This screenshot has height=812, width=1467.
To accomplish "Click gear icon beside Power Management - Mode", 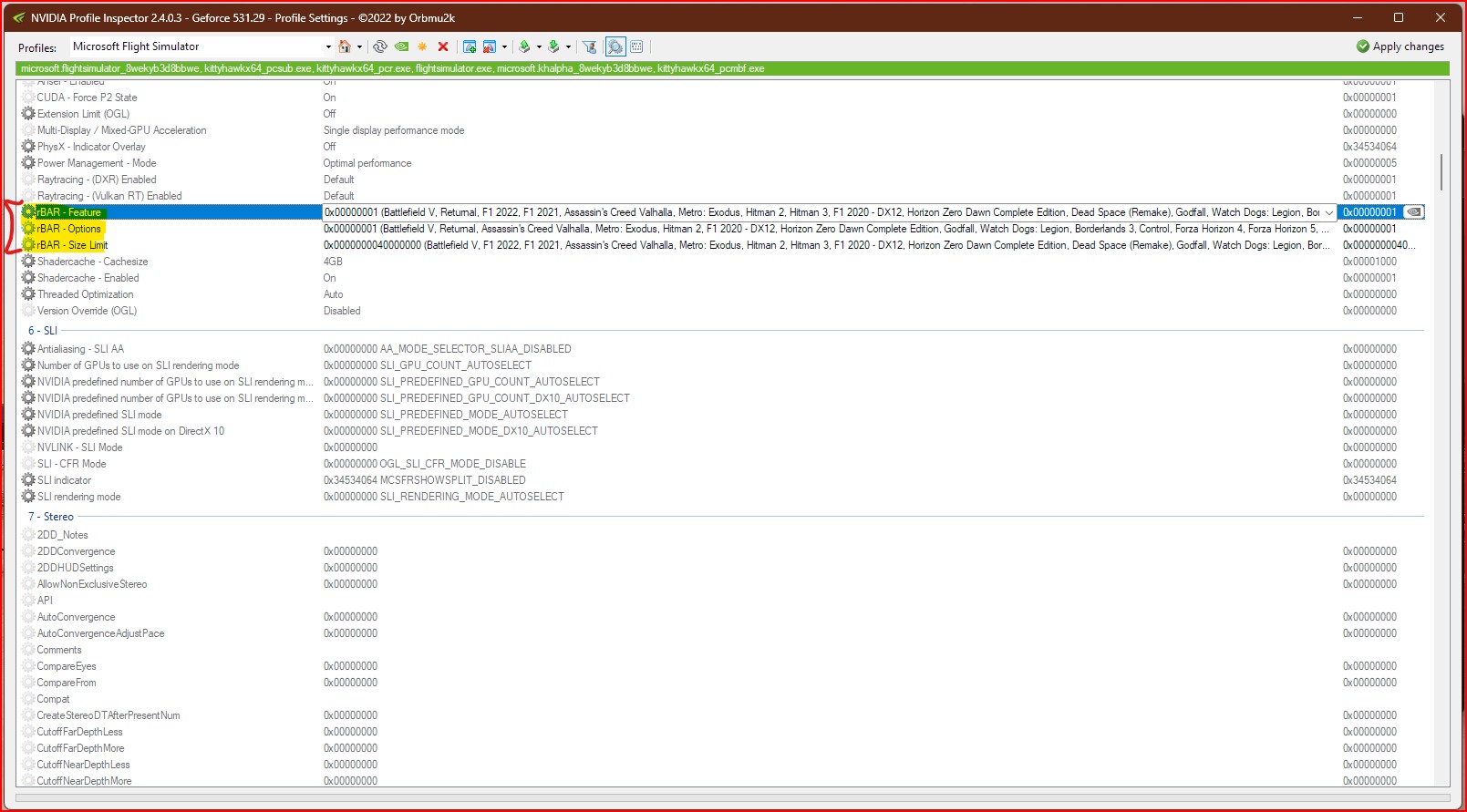I will (x=28, y=163).
